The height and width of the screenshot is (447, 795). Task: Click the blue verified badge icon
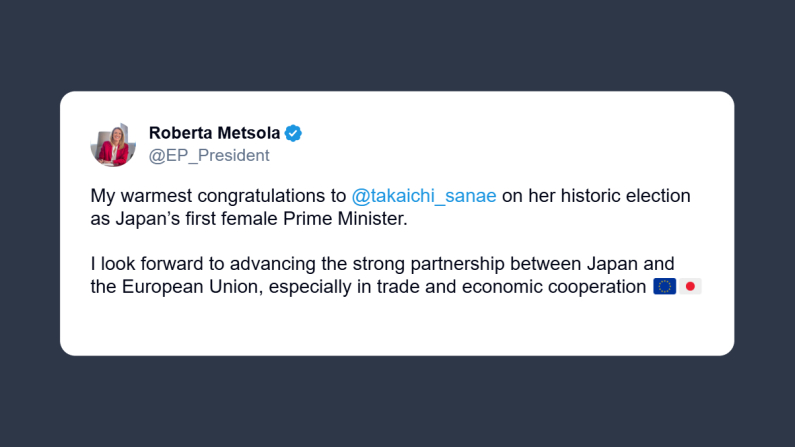coord(293,133)
